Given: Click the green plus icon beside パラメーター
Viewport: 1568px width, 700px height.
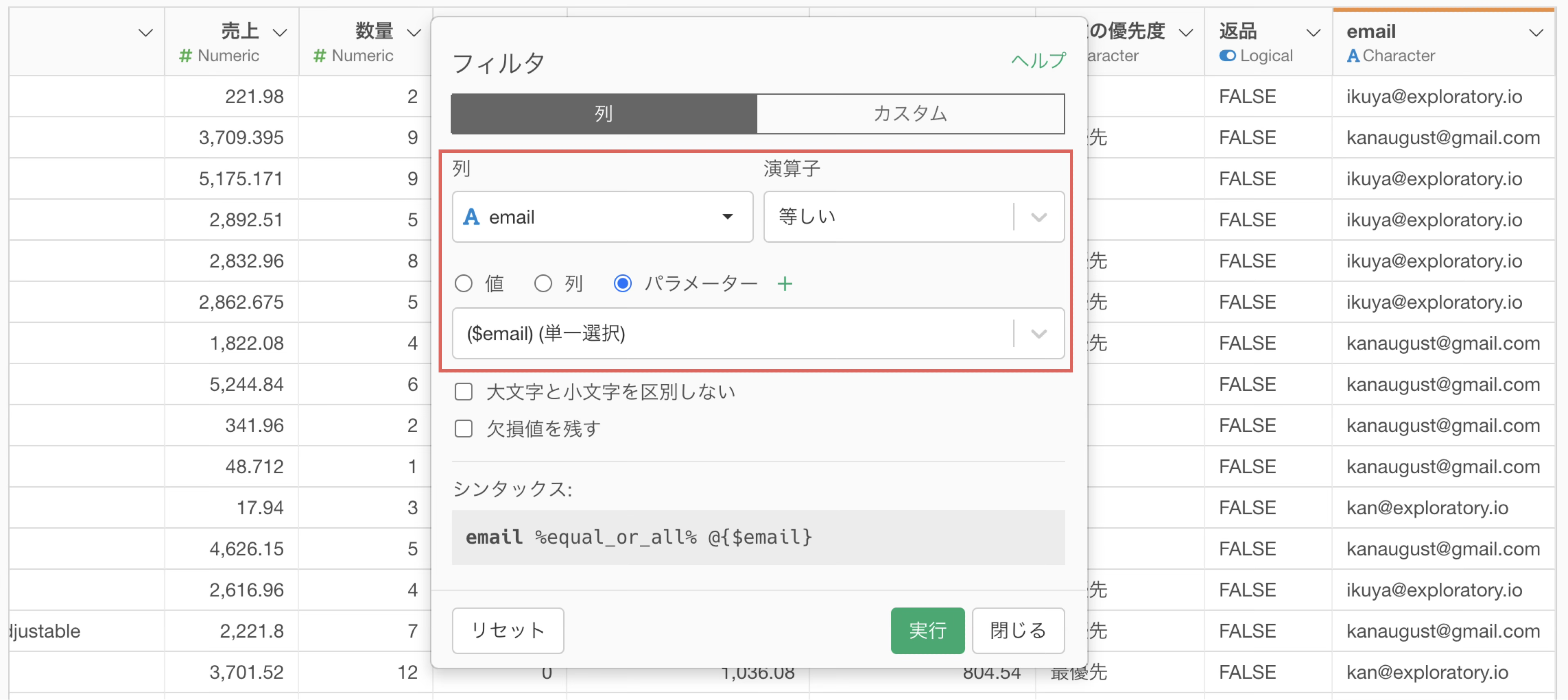Looking at the screenshot, I should click(x=784, y=284).
